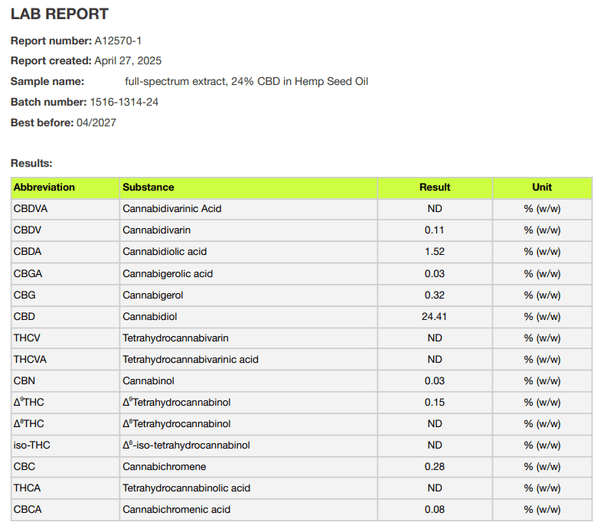
Task: Click the Unit column header
Action: [542, 187]
